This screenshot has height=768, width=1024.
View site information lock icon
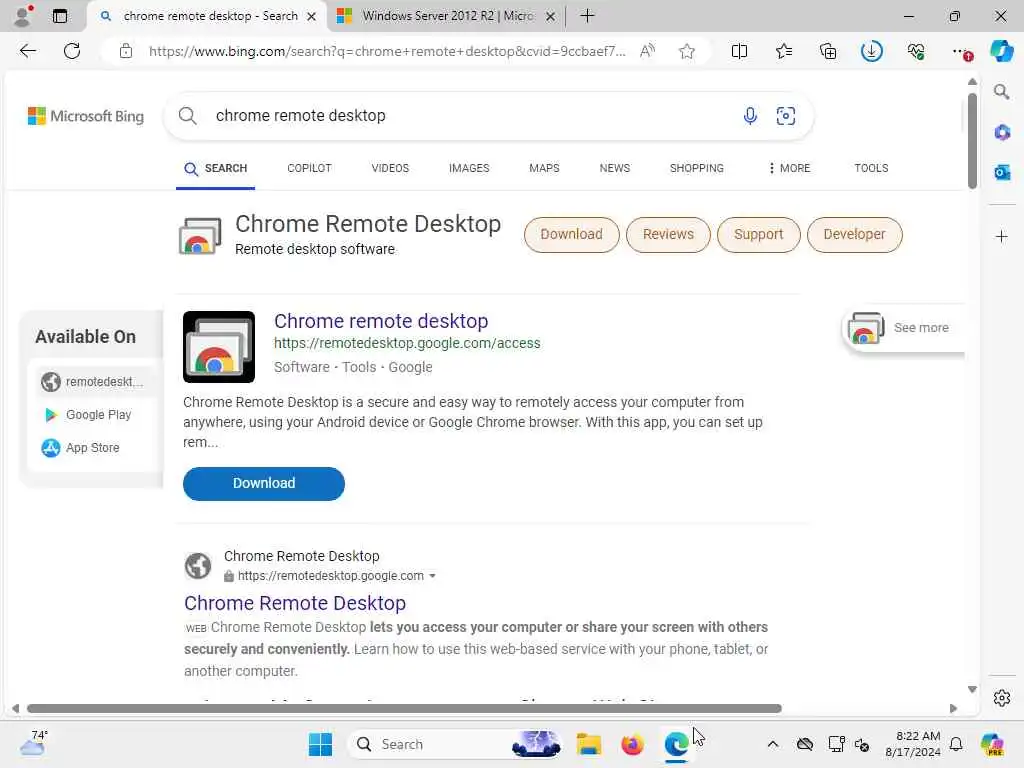coord(126,51)
